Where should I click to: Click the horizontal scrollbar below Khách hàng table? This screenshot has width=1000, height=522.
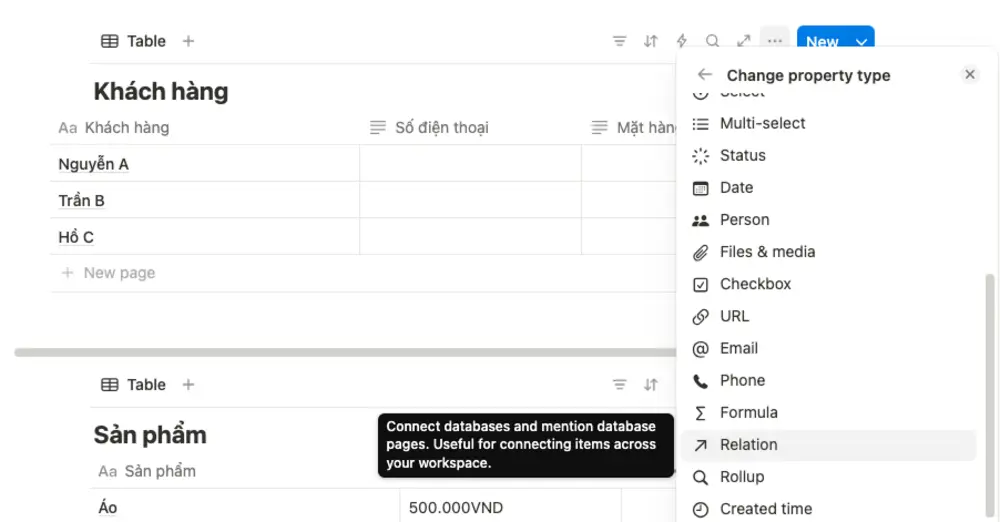(345, 352)
